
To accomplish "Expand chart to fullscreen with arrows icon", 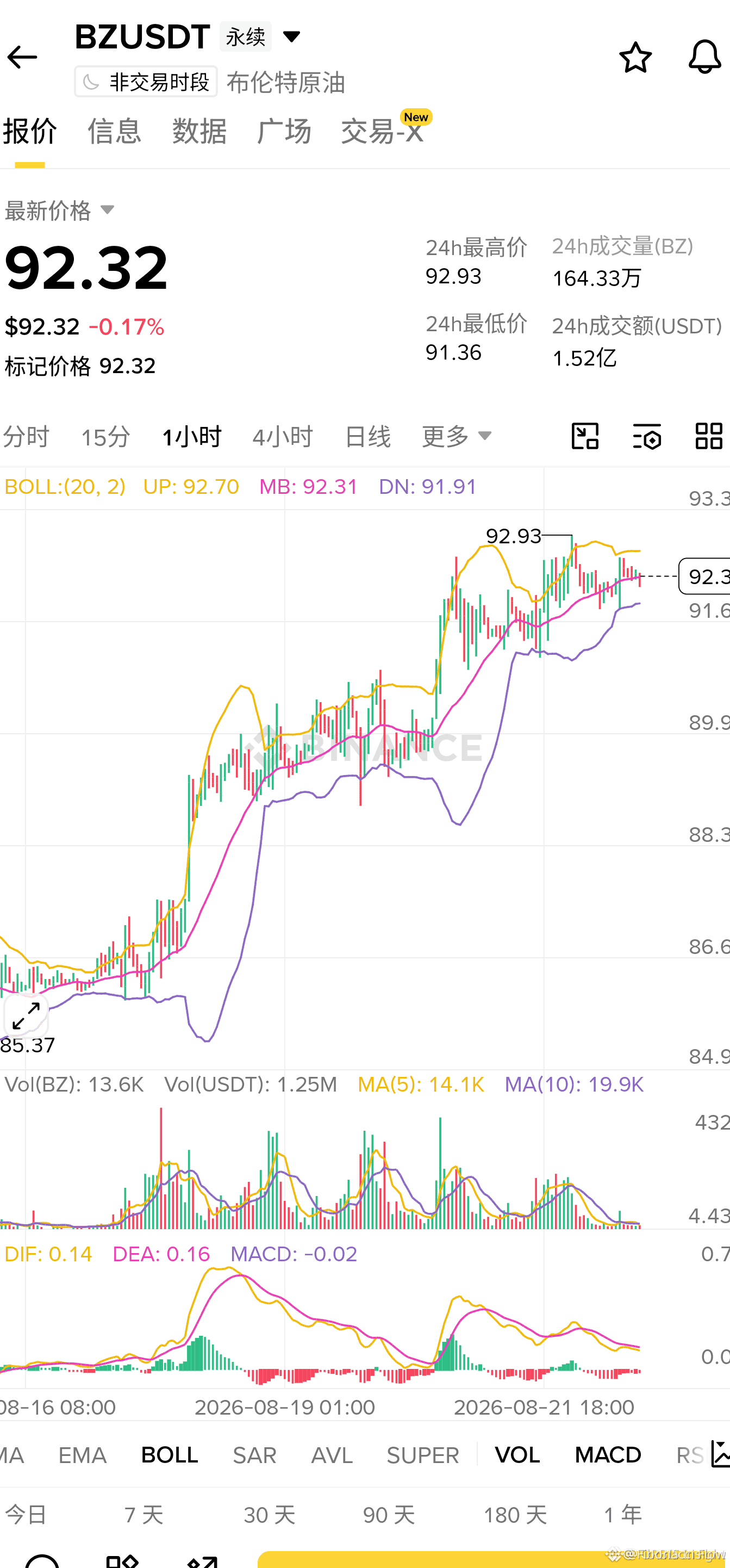I will tap(26, 1016).
